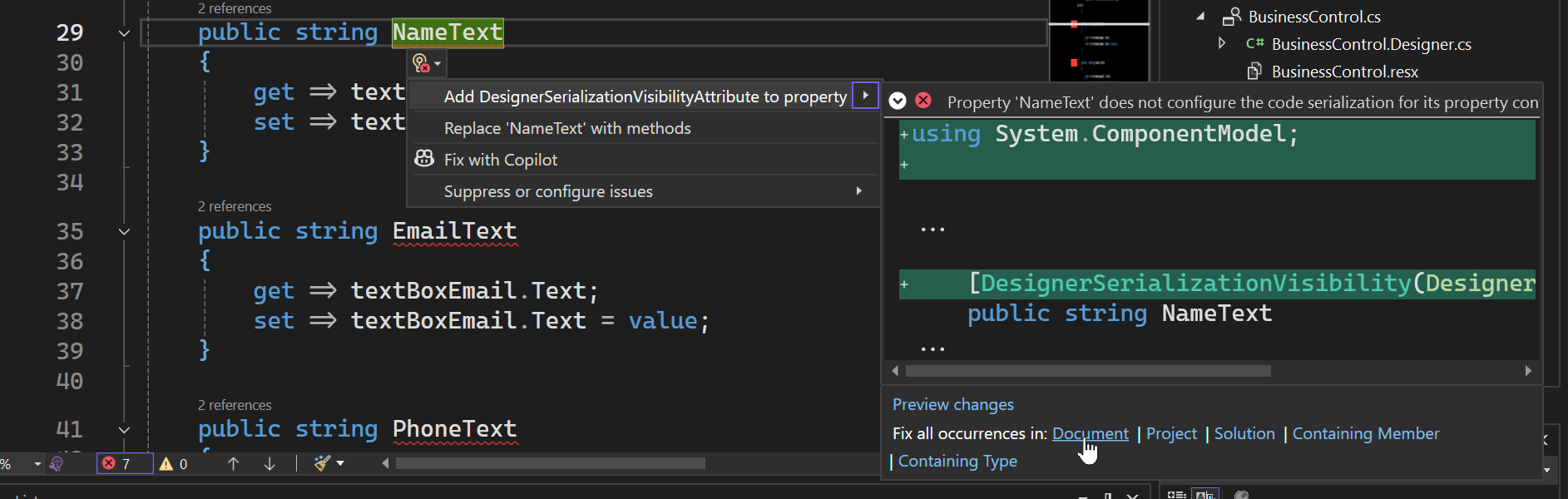Collapse the PhoneText property at line 41
This screenshot has width=1568, height=499.
pyautogui.click(x=124, y=430)
